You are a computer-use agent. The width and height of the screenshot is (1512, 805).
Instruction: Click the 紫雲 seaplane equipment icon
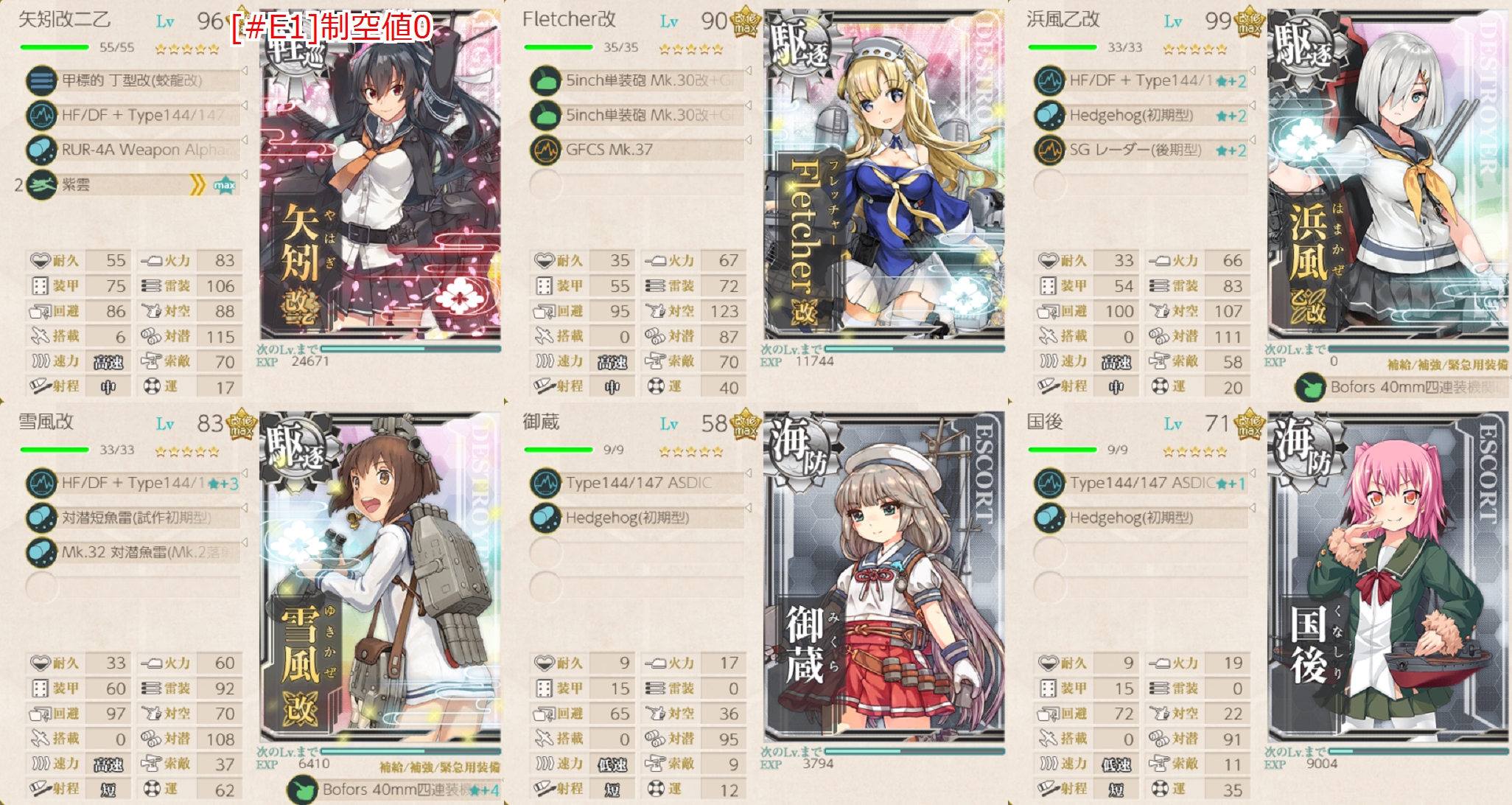tap(42, 185)
